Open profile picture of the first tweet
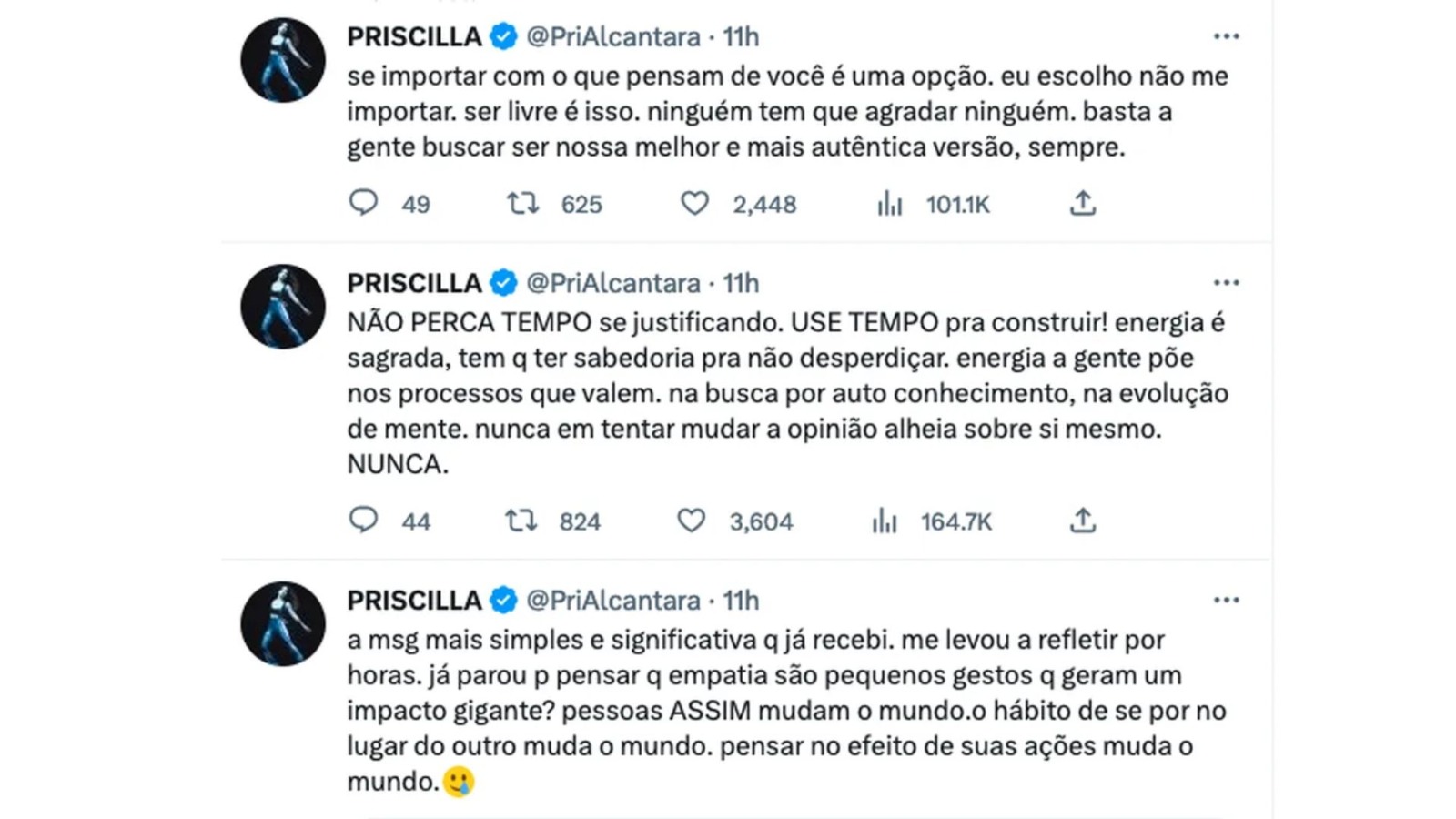The height and width of the screenshot is (819, 1456). pyautogui.click(x=283, y=60)
